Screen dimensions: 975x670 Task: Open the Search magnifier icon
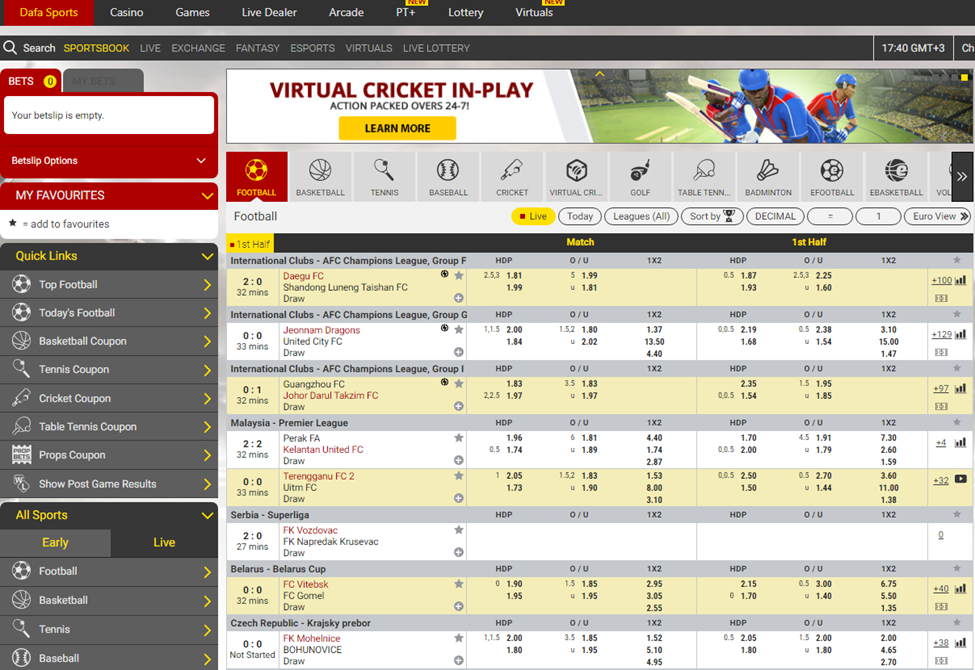click(x=10, y=47)
